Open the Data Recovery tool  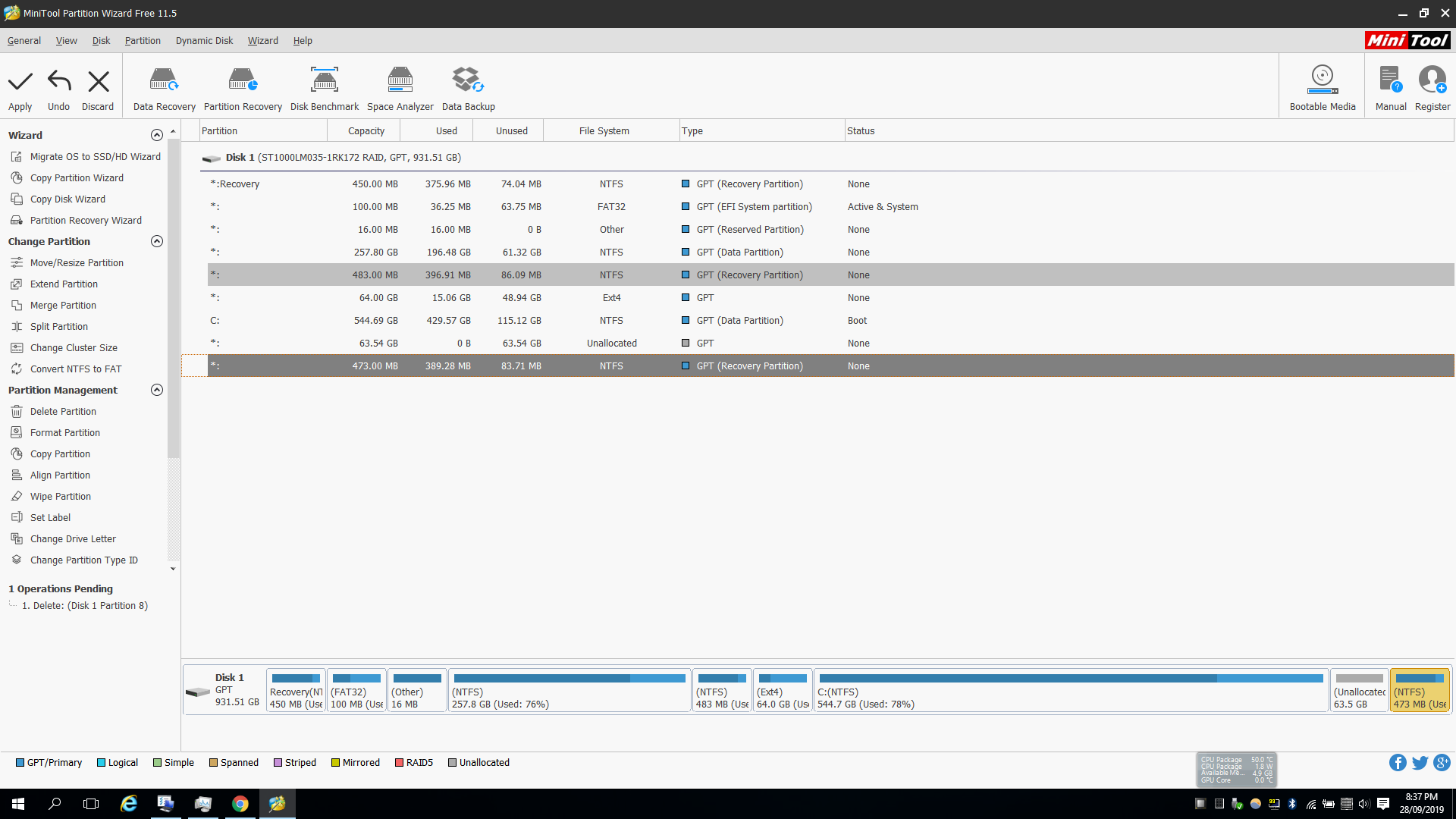coord(164,89)
